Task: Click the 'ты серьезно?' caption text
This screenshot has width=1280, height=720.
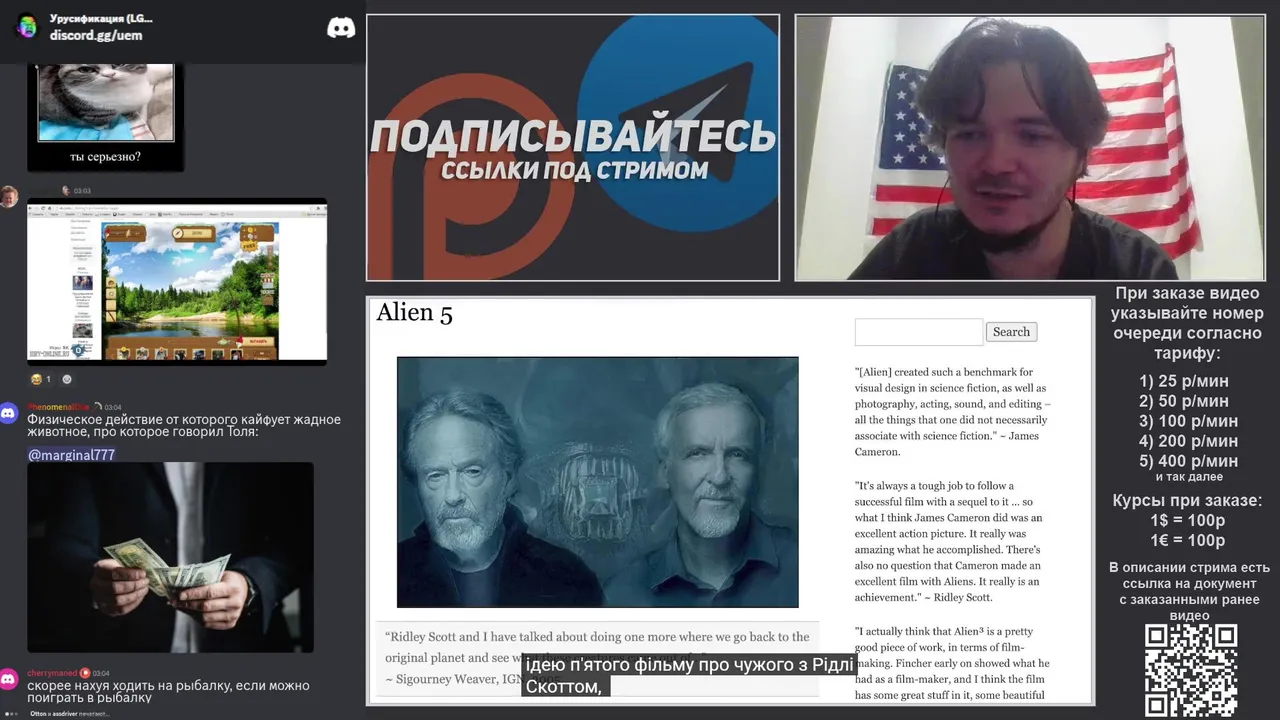Action: click(105, 157)
